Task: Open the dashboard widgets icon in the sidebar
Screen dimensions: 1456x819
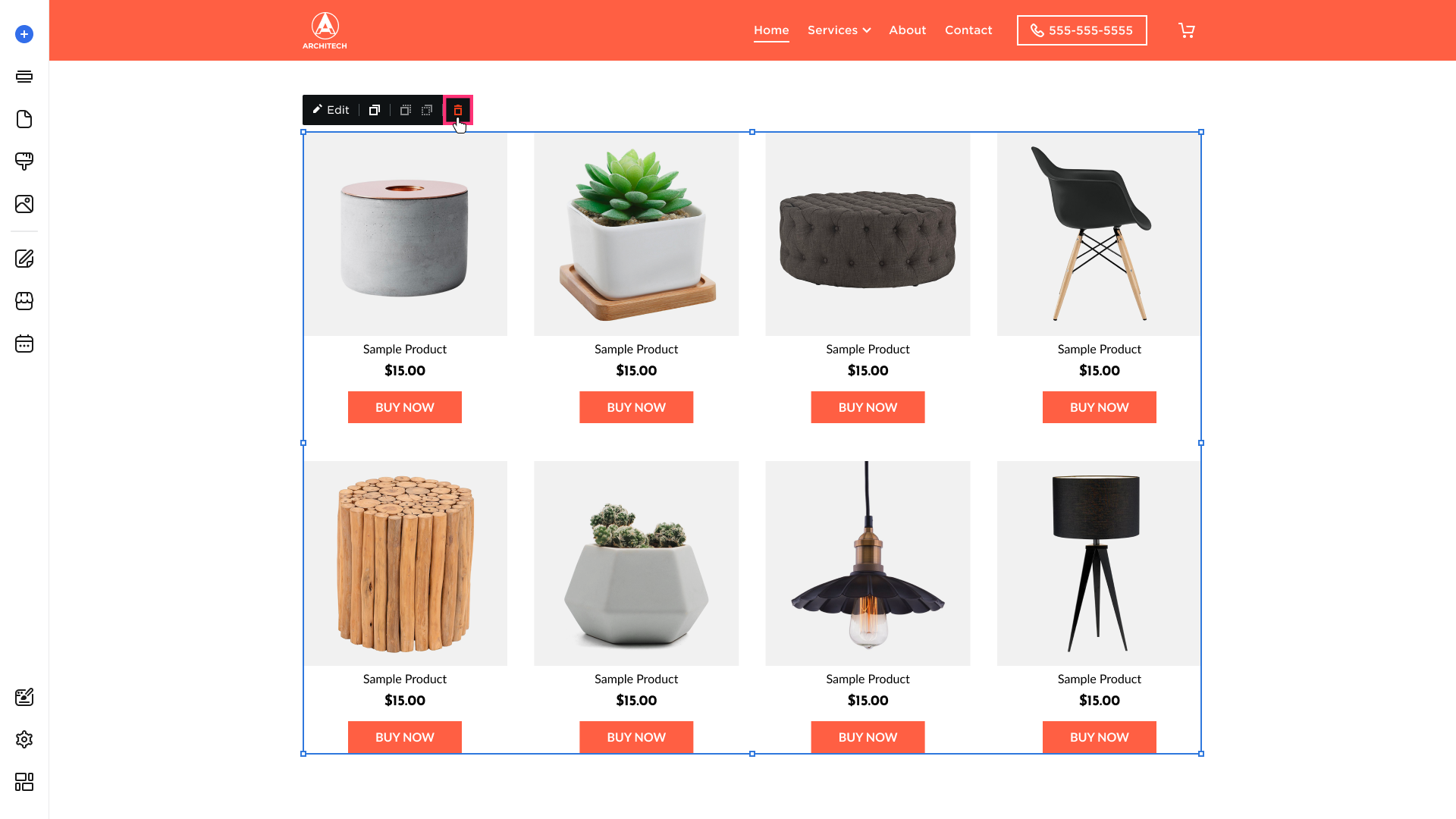Action: [24, 782]
